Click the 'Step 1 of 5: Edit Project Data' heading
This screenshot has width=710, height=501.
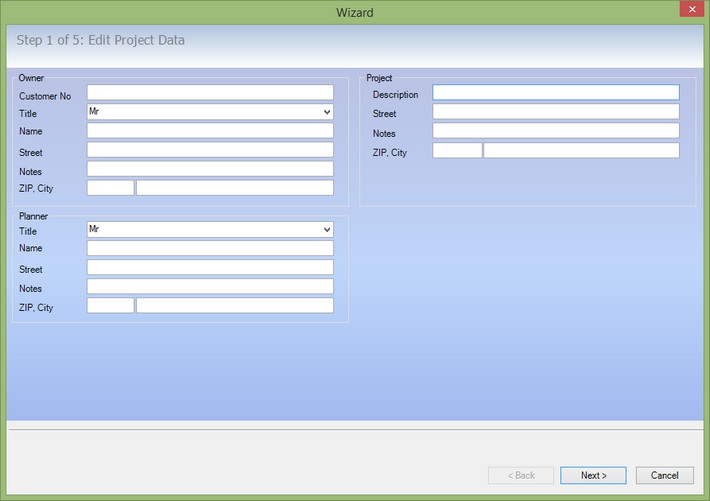(101, 40)
